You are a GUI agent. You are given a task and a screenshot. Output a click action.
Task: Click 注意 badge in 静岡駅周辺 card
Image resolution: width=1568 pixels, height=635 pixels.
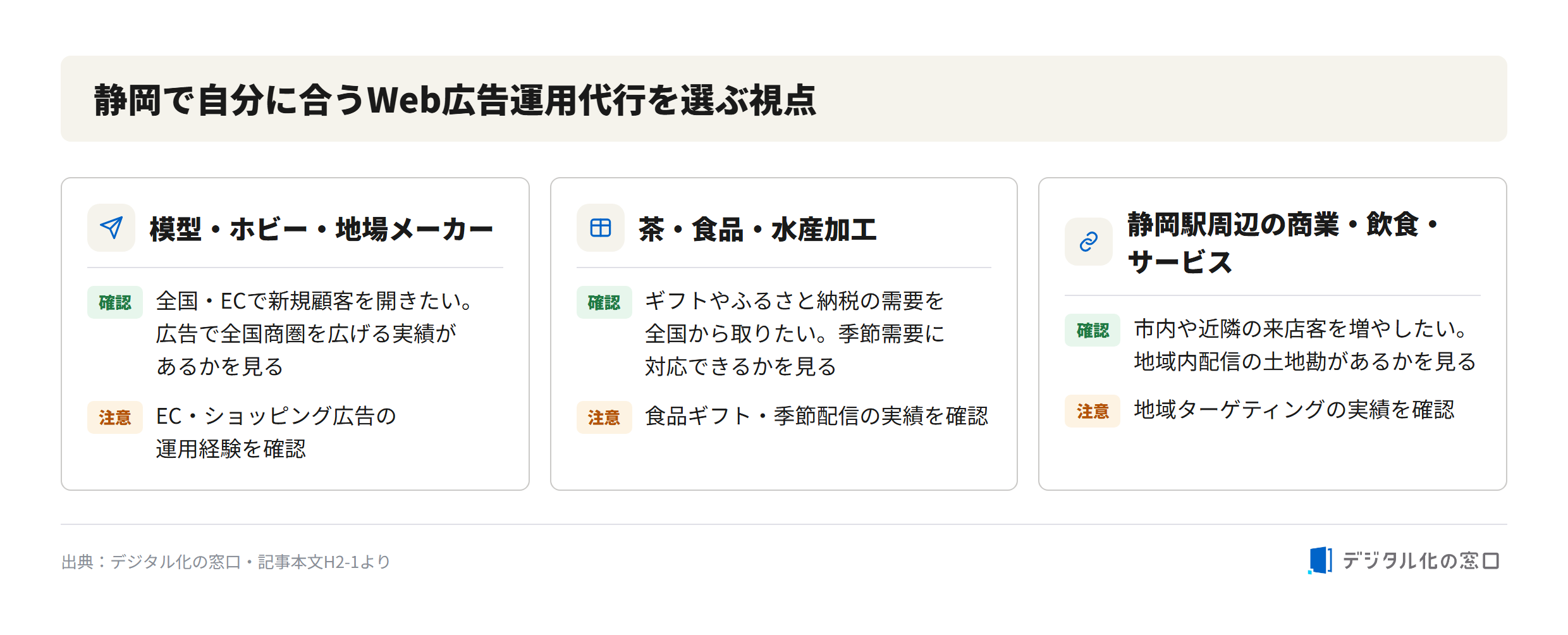1093,411
